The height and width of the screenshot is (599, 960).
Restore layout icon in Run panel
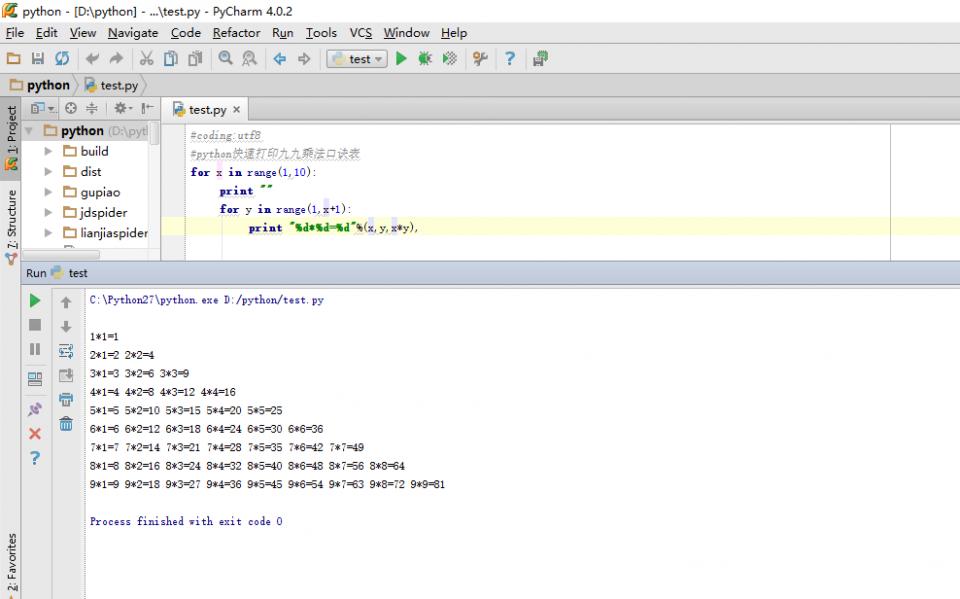coord(35,379)
